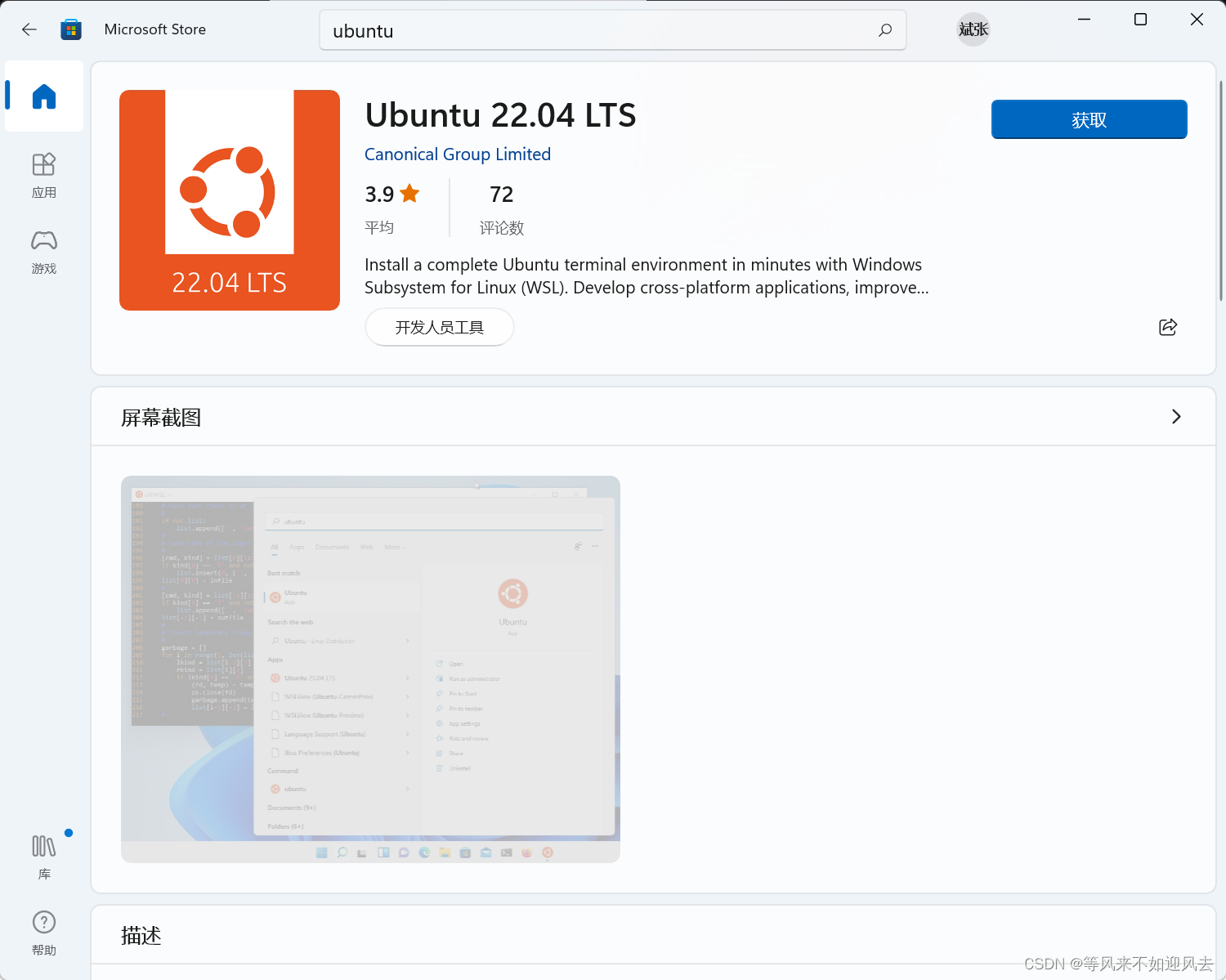Click the ubuntu search input field
This screenshot has width=1226, height=980.
pos(572,30)
